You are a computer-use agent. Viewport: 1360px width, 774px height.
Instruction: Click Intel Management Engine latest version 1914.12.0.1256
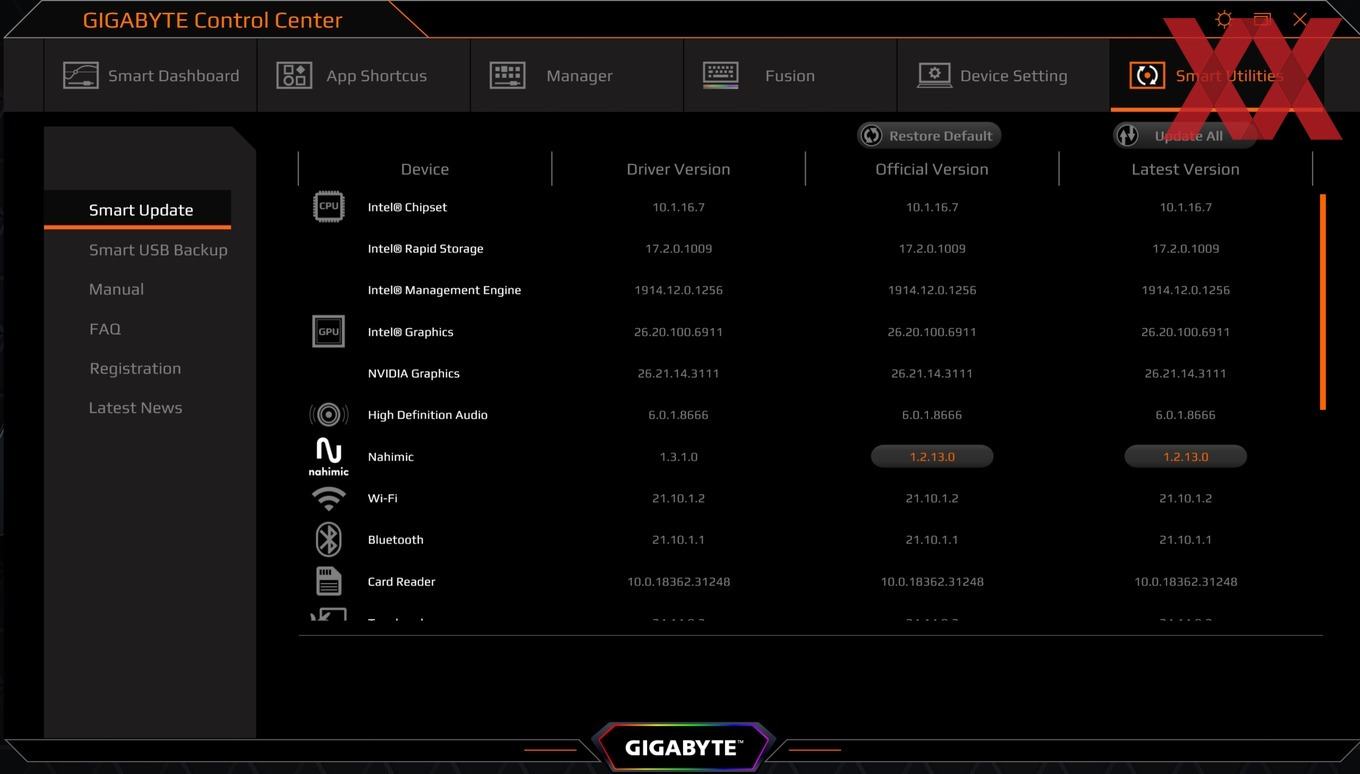coord(1185,290)
